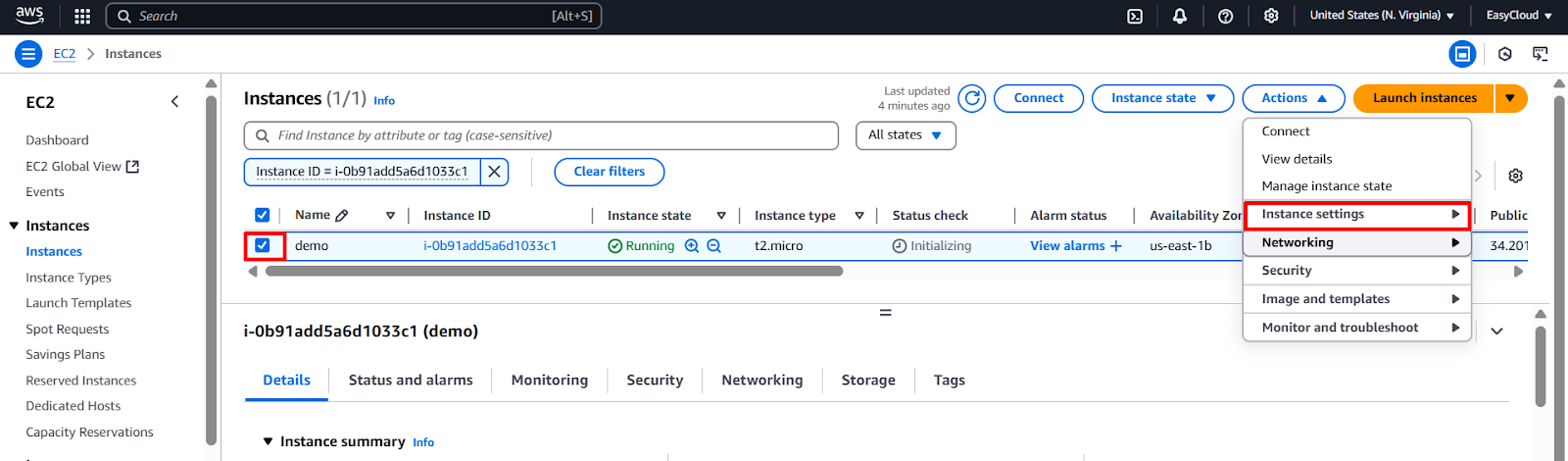The height and width of the screenshot is (461, 1568).
Task: Click the hexagon icon in breadcrumb bar
Action: tap(1505, 54)
